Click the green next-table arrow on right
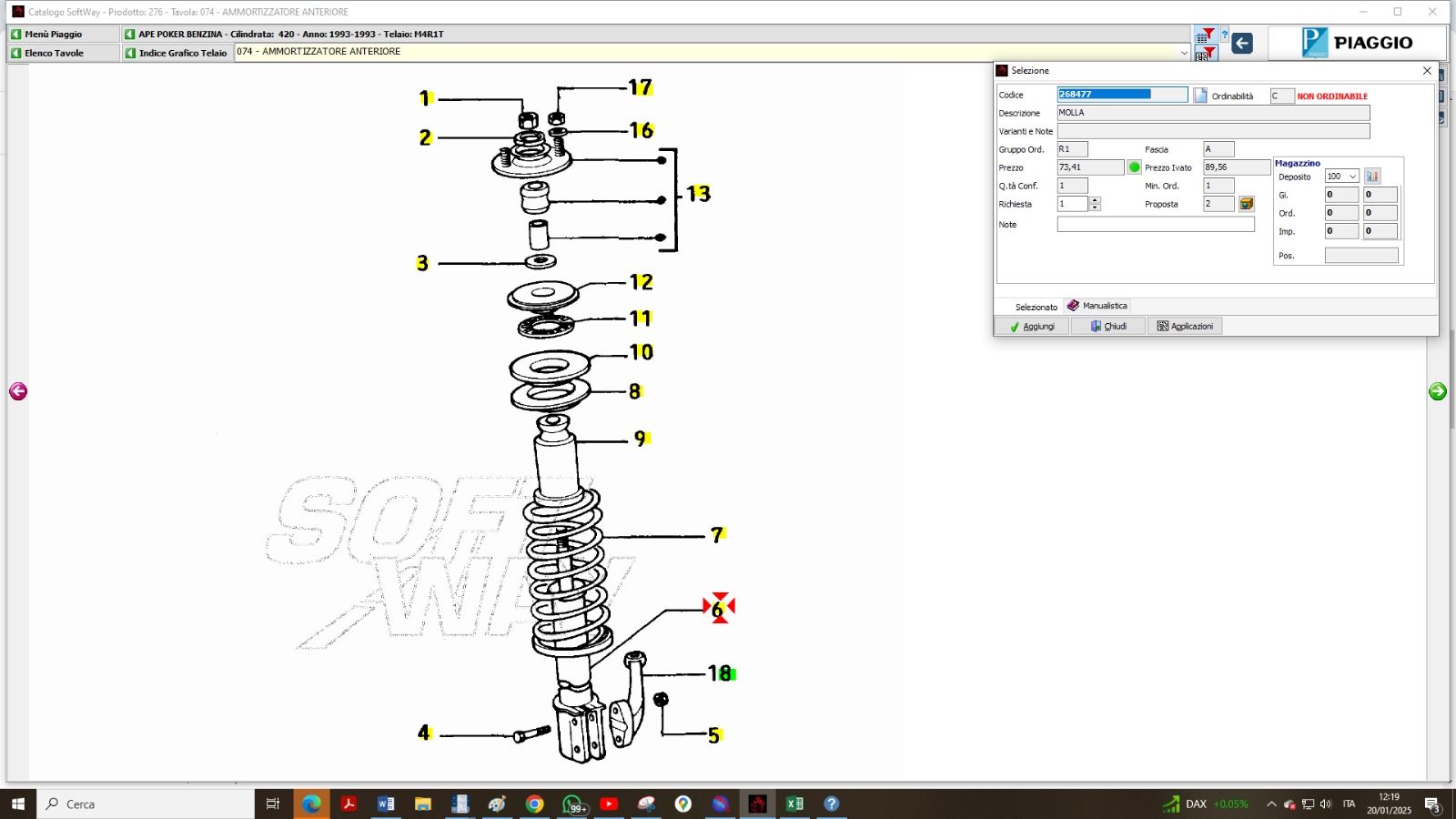This screenshot has height=819, width=1456. 1438,391
